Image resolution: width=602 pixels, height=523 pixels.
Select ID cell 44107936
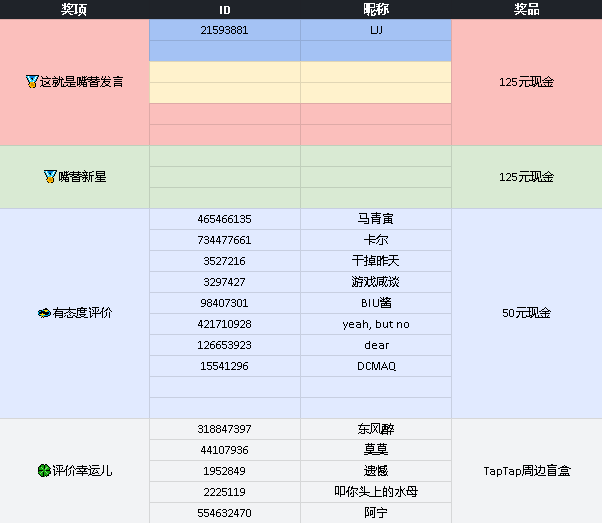pos(225,450)
